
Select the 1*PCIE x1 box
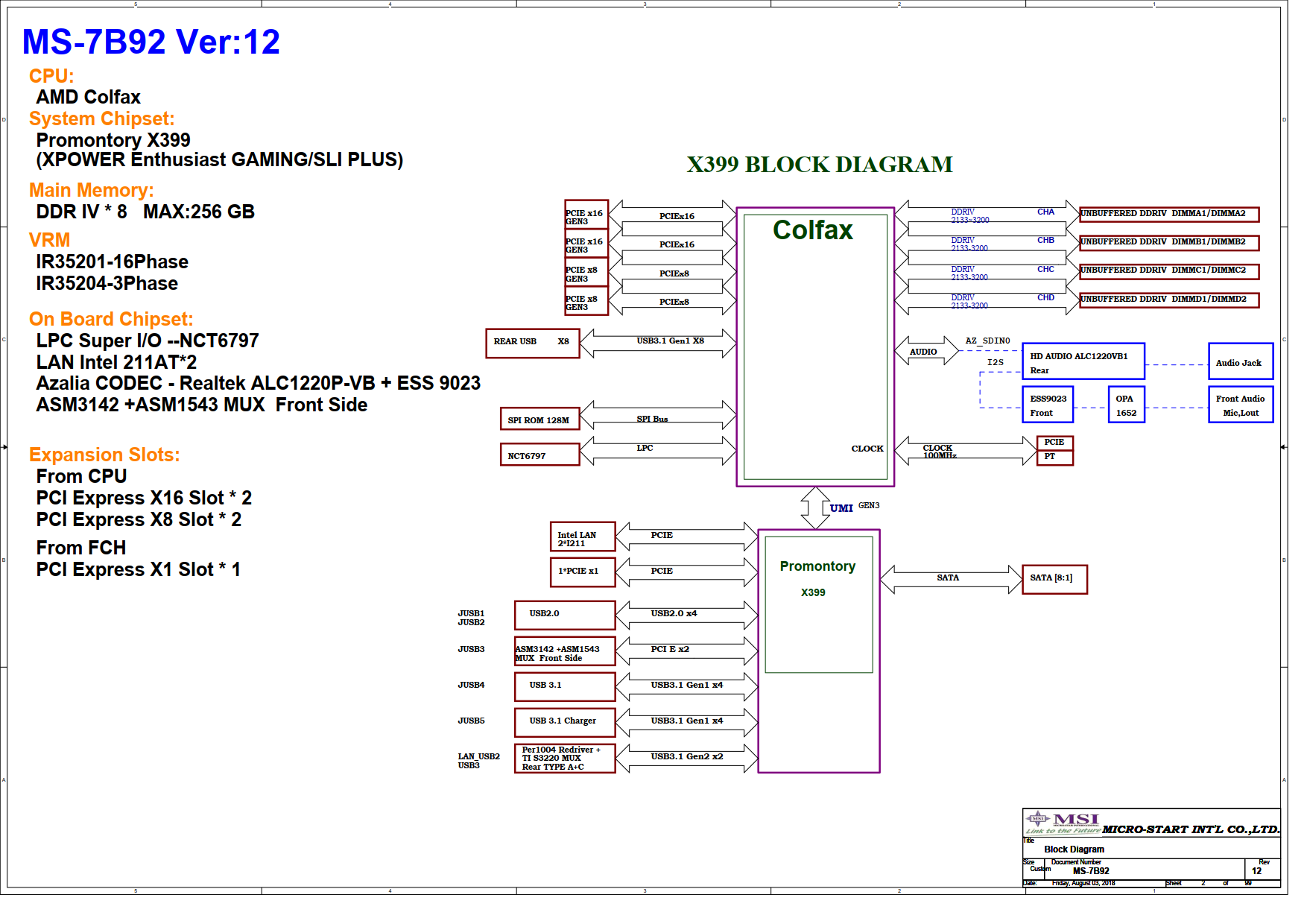click(x=583, y=572)
